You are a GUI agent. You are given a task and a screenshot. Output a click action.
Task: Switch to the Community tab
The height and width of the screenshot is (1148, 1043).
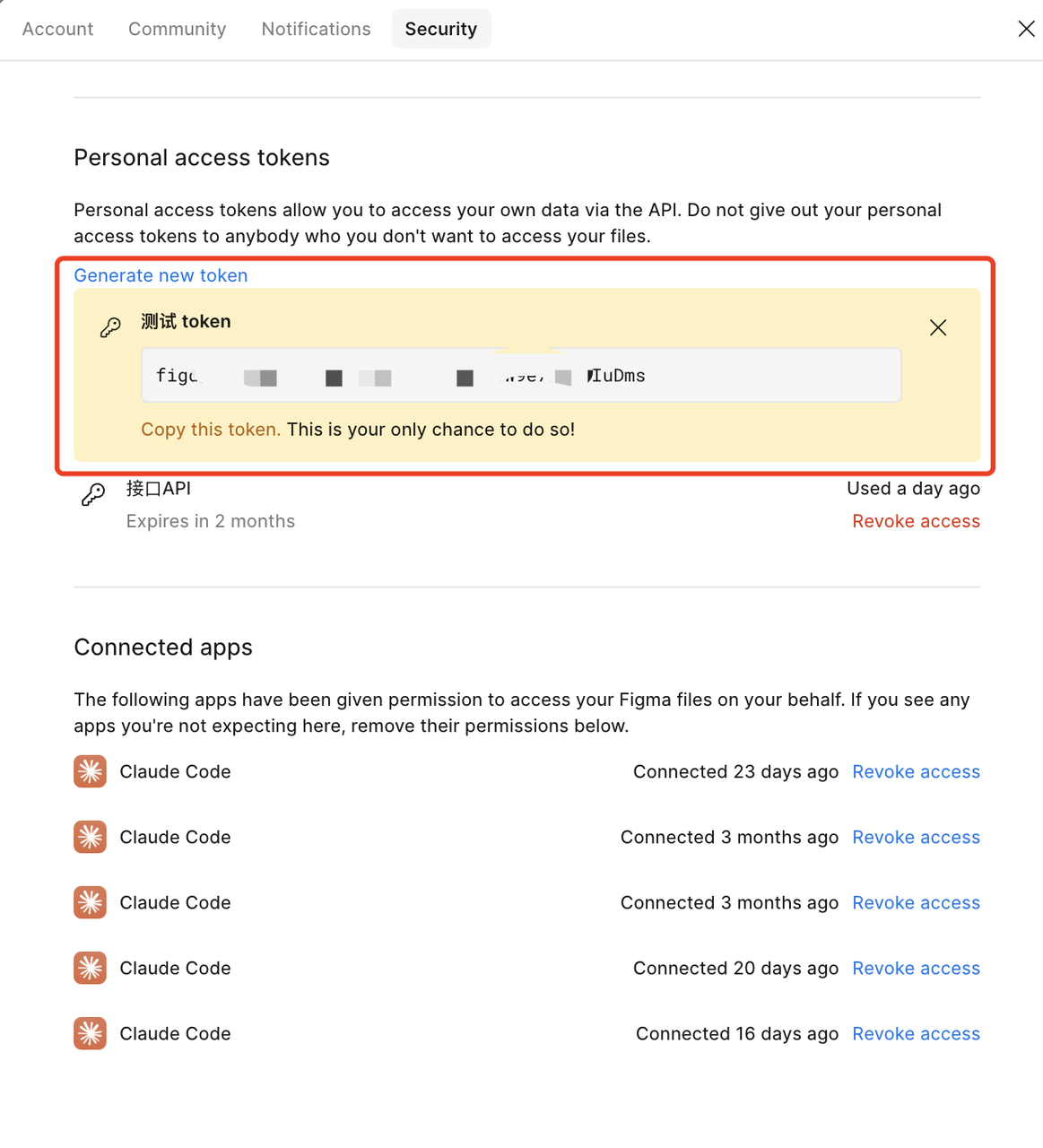[177, 29]
